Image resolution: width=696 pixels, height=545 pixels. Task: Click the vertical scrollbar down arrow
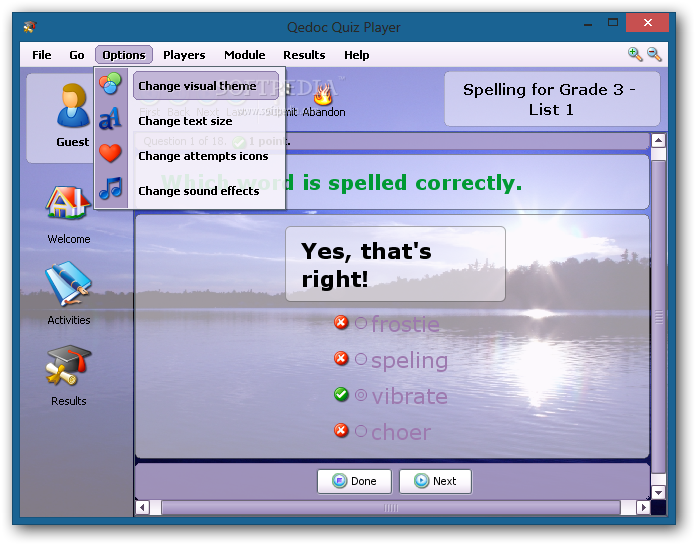coord(658,492)
